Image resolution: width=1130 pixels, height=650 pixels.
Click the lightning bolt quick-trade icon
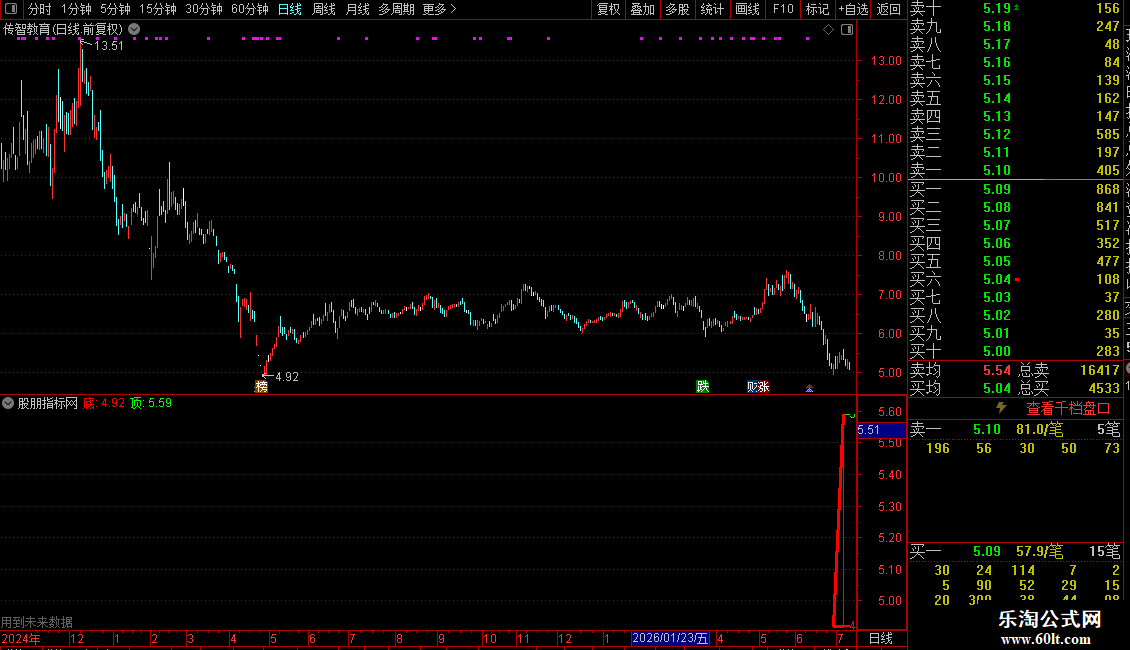click(1001, 408)
